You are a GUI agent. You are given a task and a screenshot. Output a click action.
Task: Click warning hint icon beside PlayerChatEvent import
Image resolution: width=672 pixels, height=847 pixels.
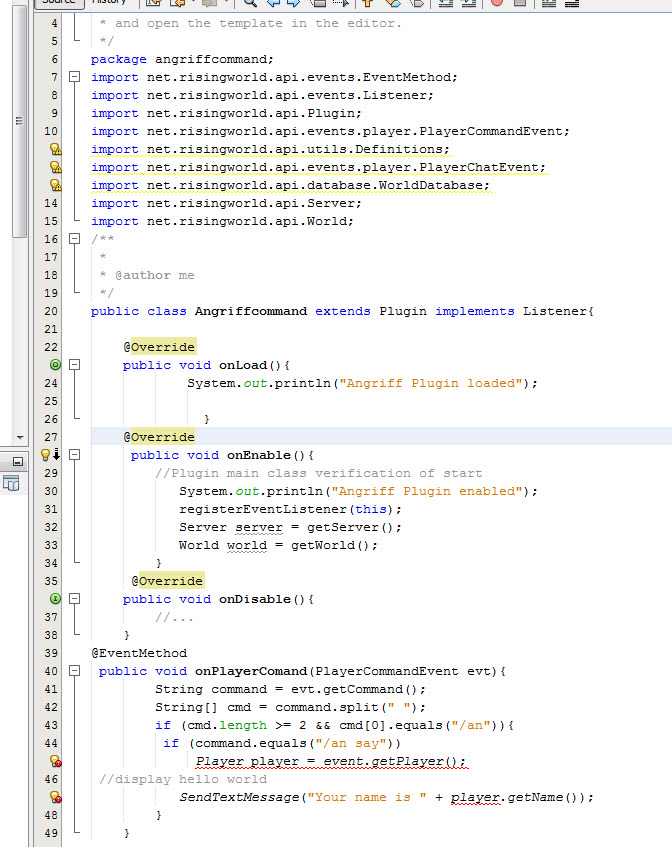55,167
